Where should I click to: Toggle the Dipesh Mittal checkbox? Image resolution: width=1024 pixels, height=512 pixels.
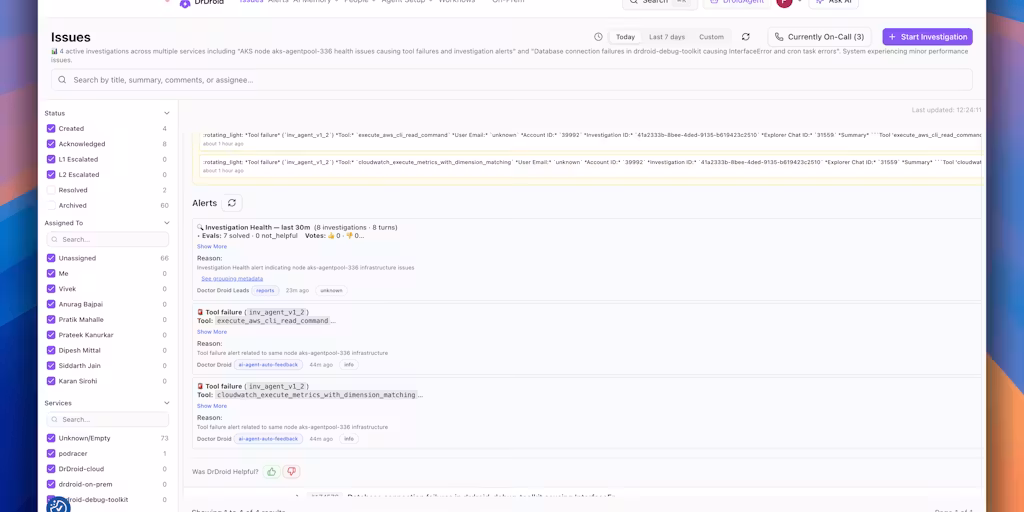pyautogui.click(x=51, y=350)
